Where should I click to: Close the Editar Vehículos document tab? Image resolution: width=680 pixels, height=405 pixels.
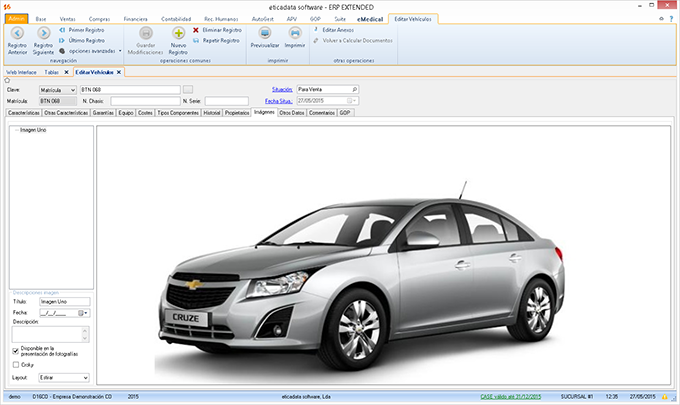pos(119,73)
